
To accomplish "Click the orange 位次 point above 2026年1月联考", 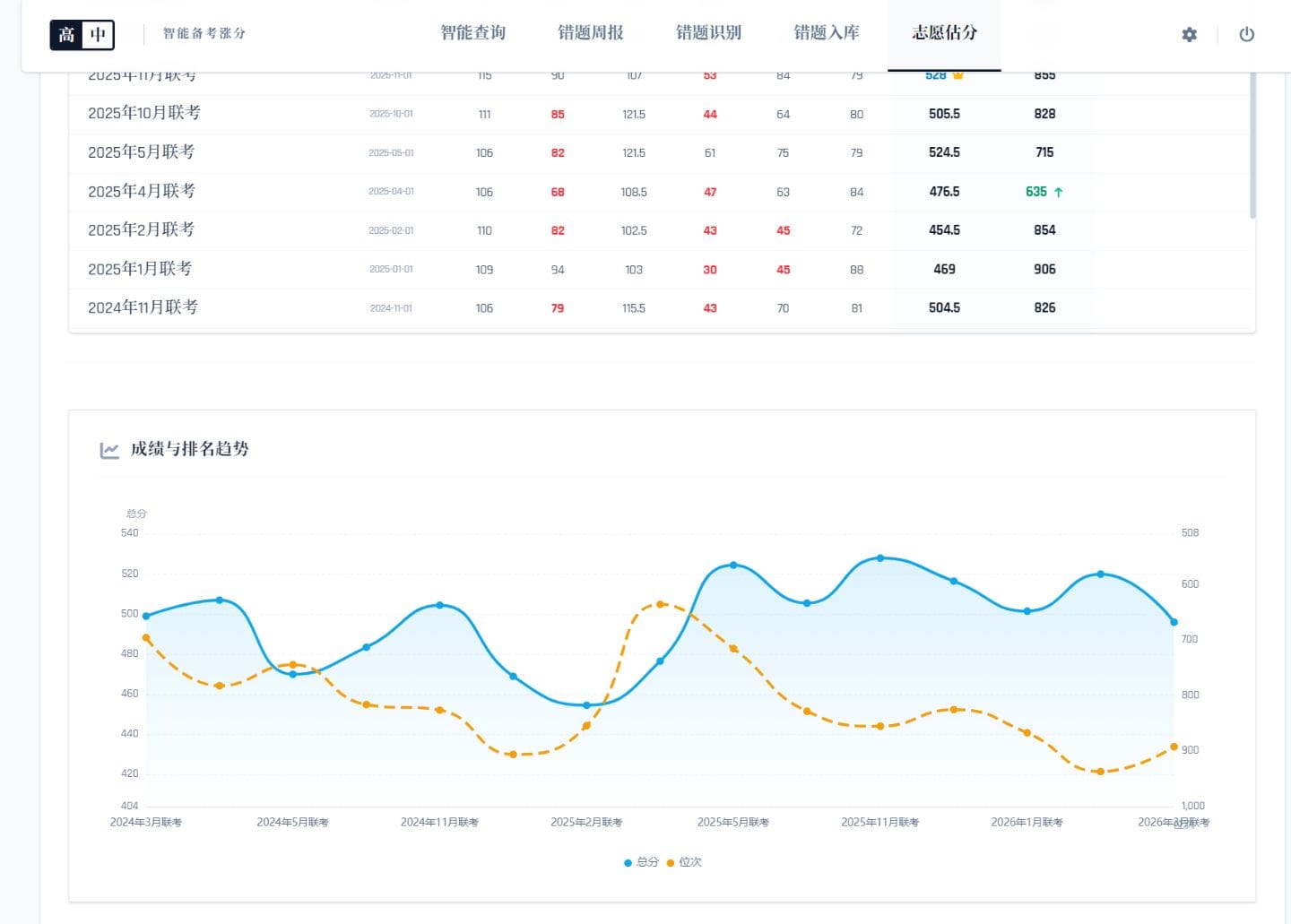I will pyautogui.click(x=1027, y=733).
